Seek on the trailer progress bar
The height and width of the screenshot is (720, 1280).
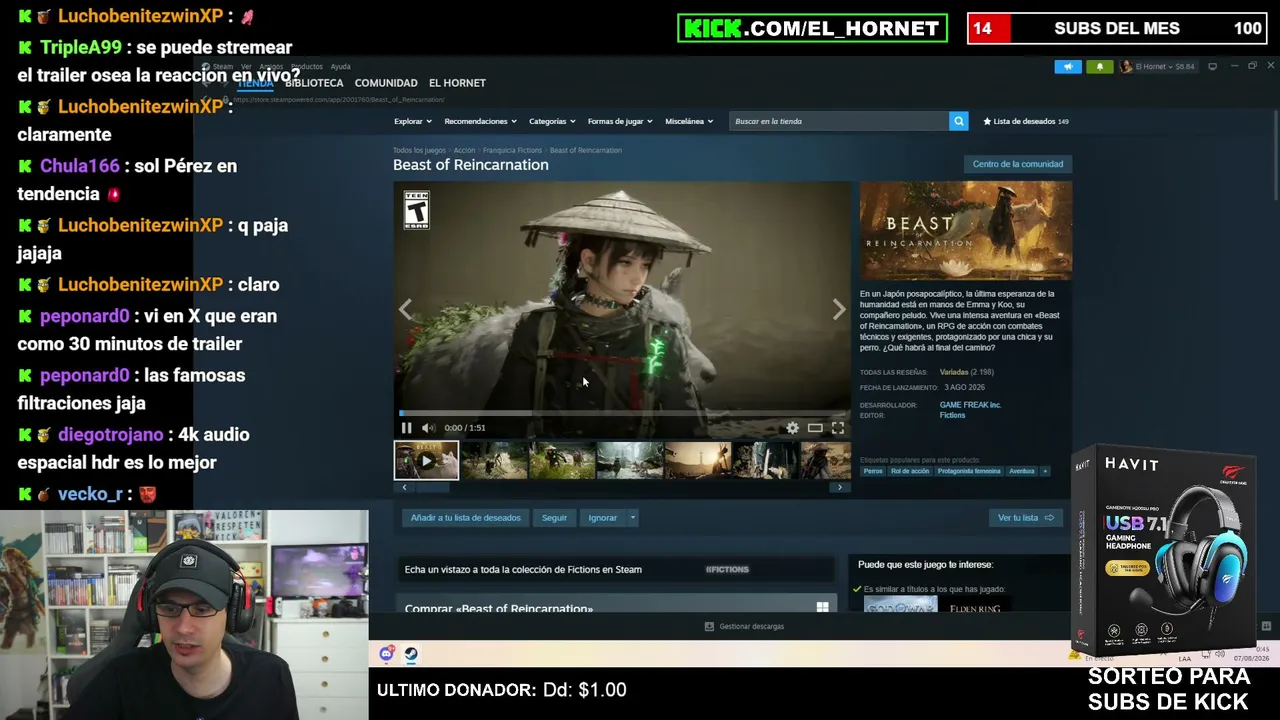click(x=622, y=412)
